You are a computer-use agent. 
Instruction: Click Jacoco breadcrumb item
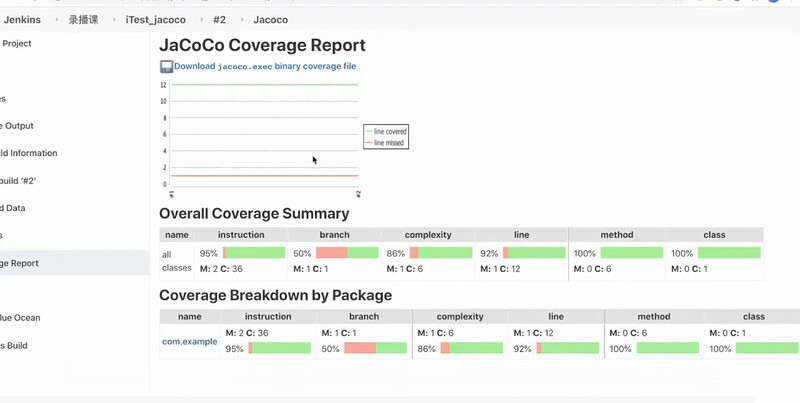click(270, 20)
